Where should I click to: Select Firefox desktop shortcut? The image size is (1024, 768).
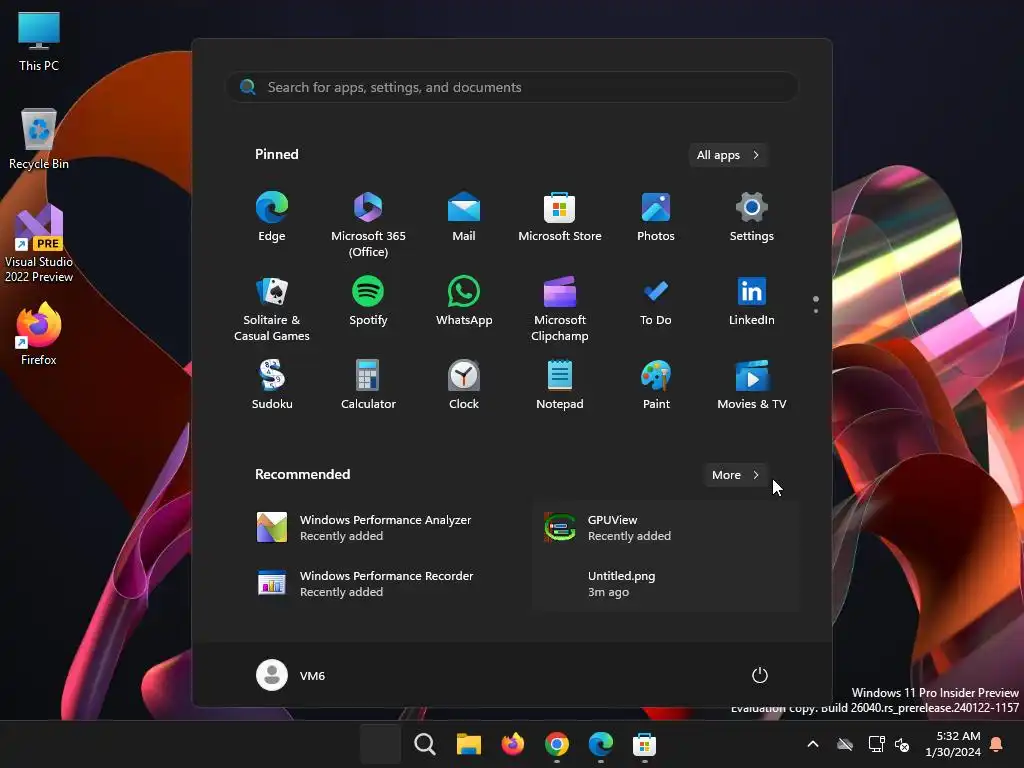tap(39, 334)
